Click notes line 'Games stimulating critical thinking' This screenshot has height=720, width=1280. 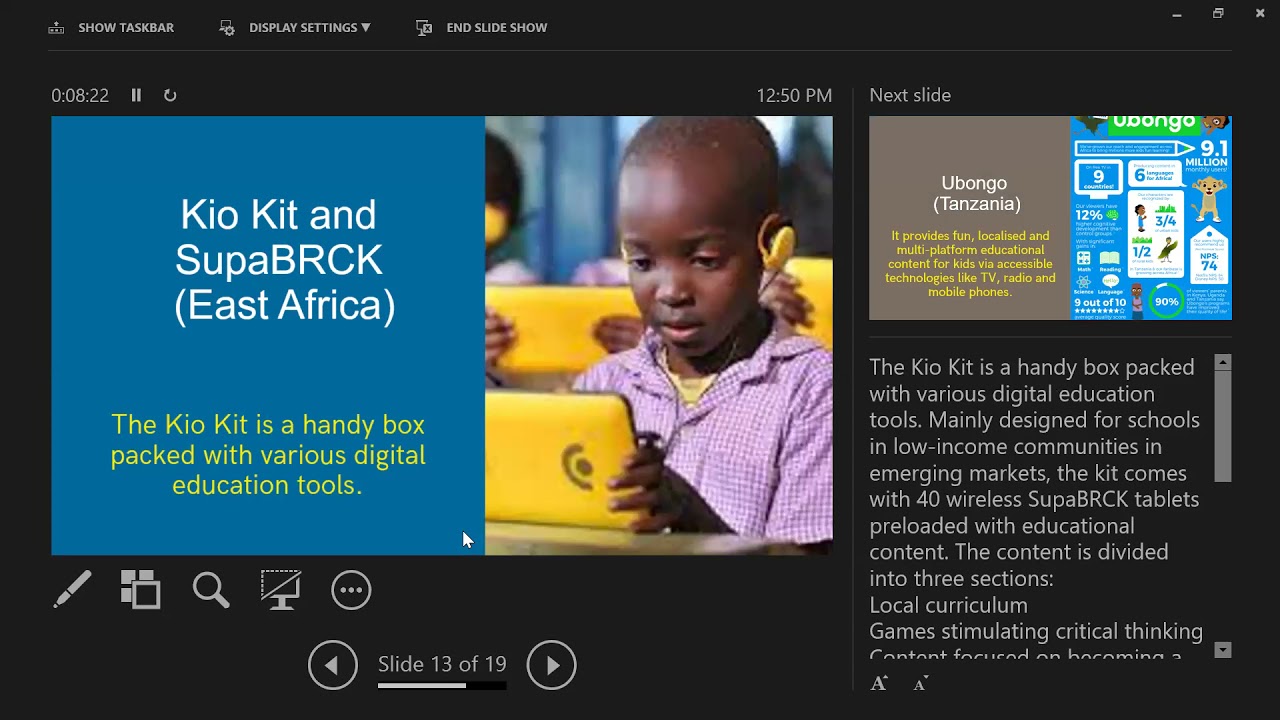tap(1036, 631)
